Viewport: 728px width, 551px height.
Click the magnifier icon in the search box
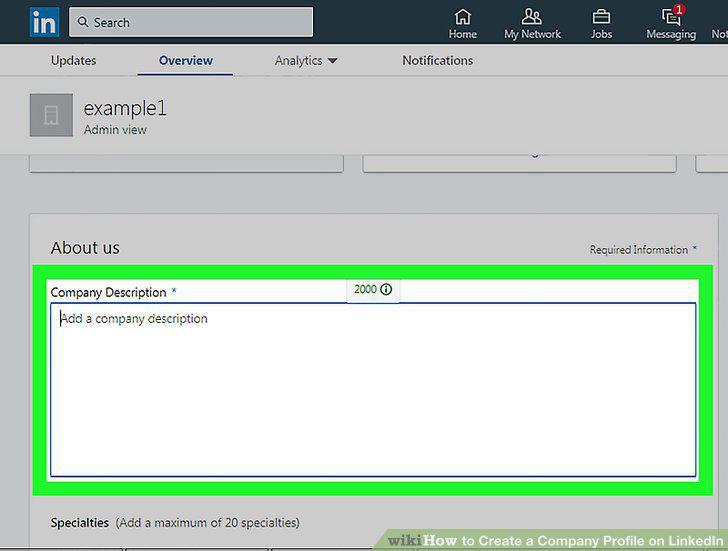click(x=83, y=22)
